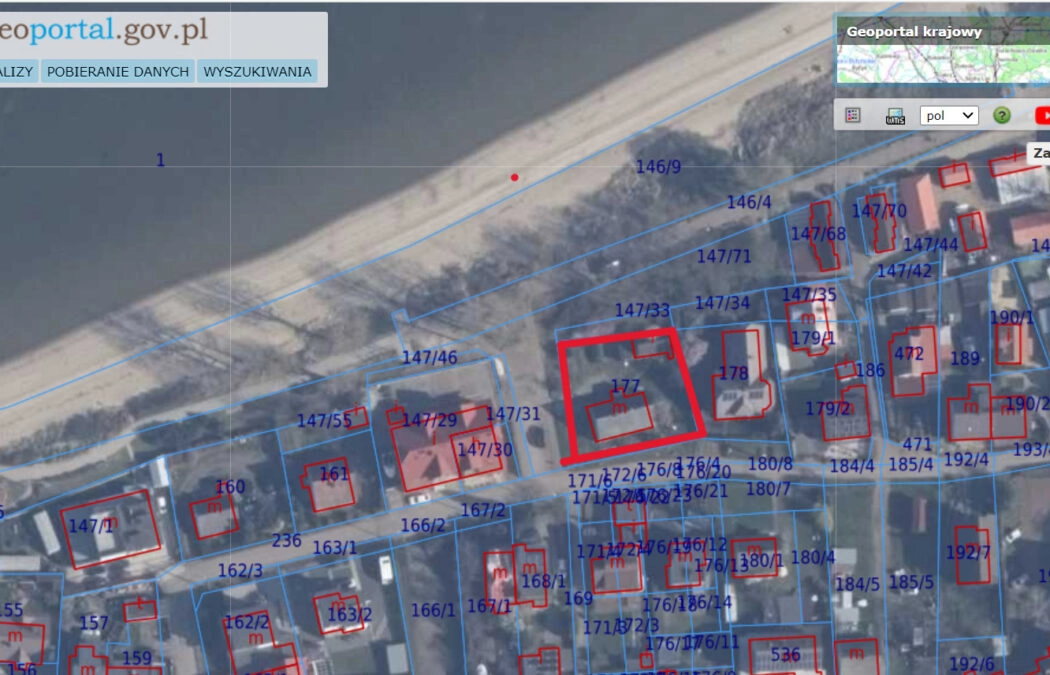Click the water parcel labeled 1
The width and height of the screenshot is (1050, 675).
(160, 160)
